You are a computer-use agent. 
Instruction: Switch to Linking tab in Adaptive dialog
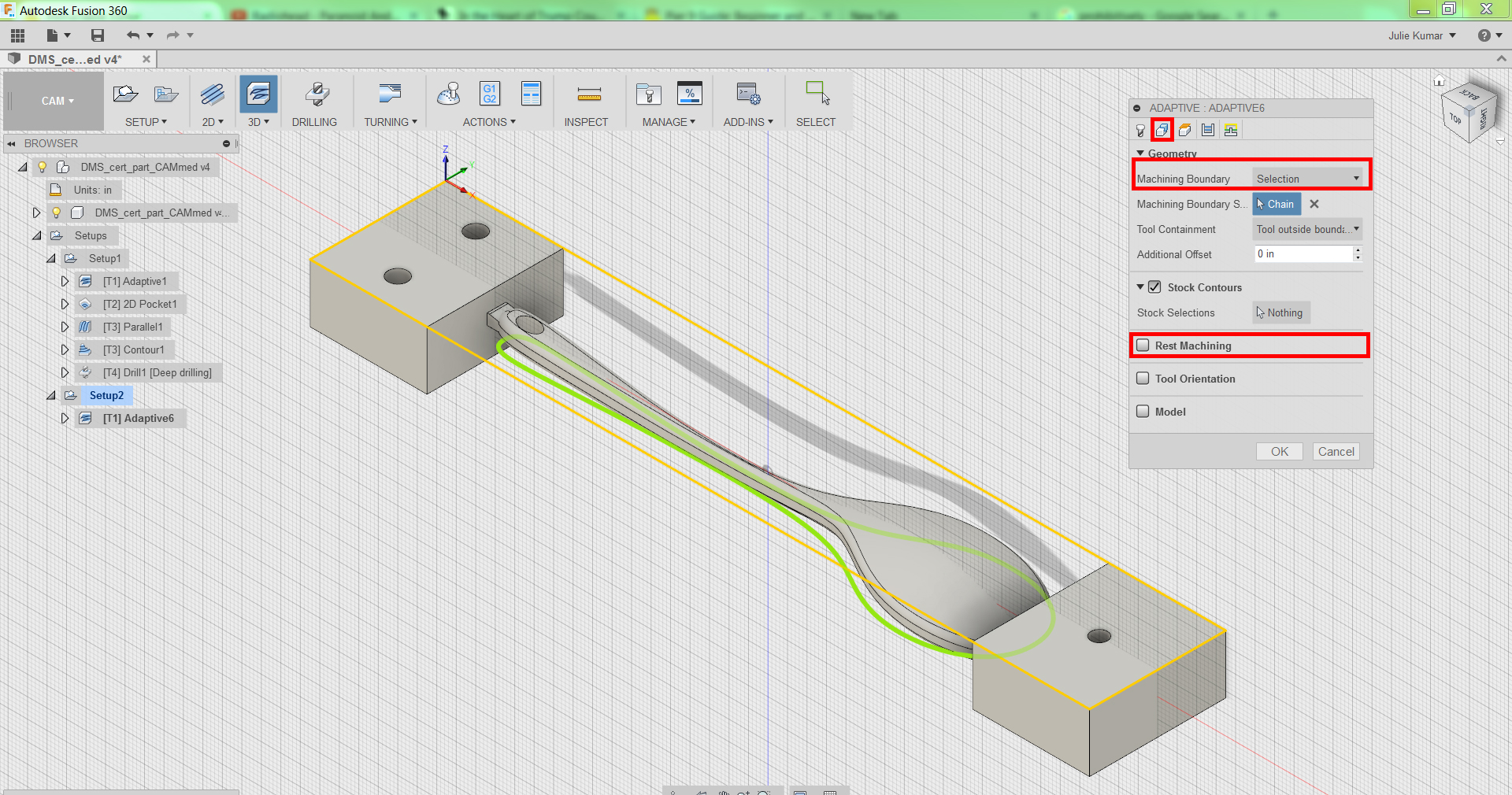1231,131
